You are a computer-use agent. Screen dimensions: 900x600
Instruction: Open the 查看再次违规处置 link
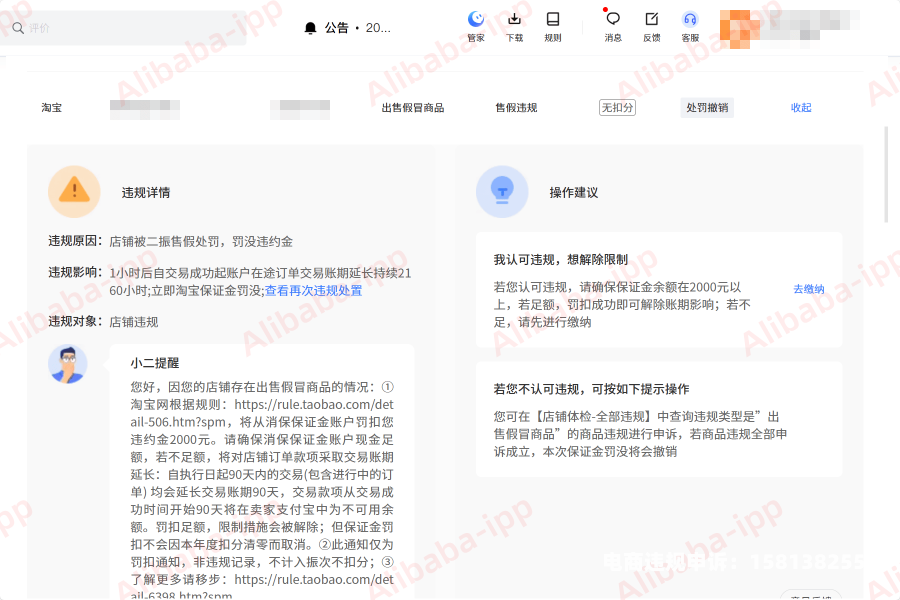(x=313, y=291)
